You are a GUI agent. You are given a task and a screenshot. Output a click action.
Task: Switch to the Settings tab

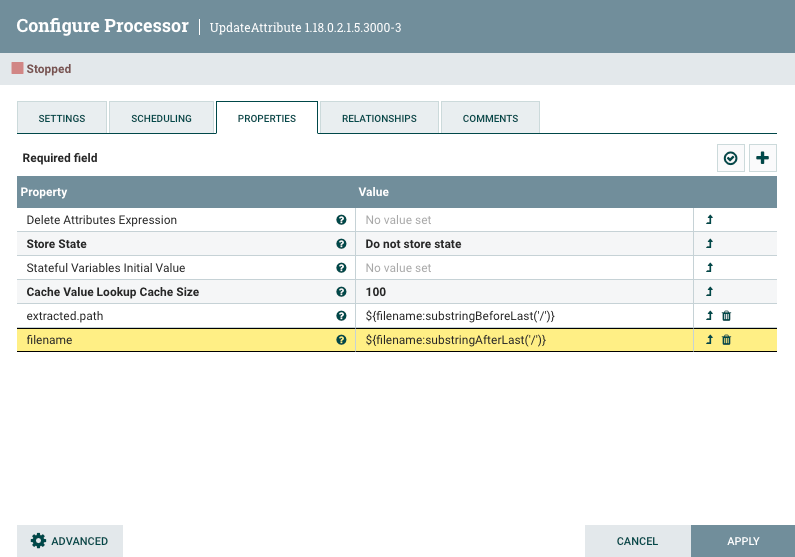pos(62,118)
